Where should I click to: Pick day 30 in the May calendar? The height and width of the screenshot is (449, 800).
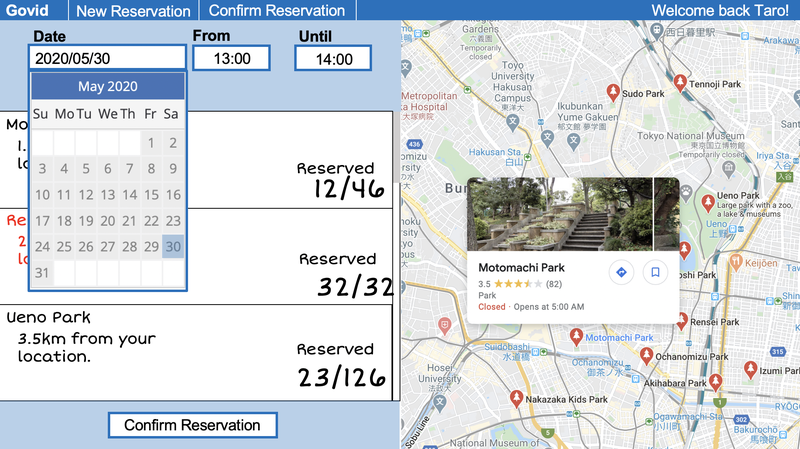[x=172, y=247]
